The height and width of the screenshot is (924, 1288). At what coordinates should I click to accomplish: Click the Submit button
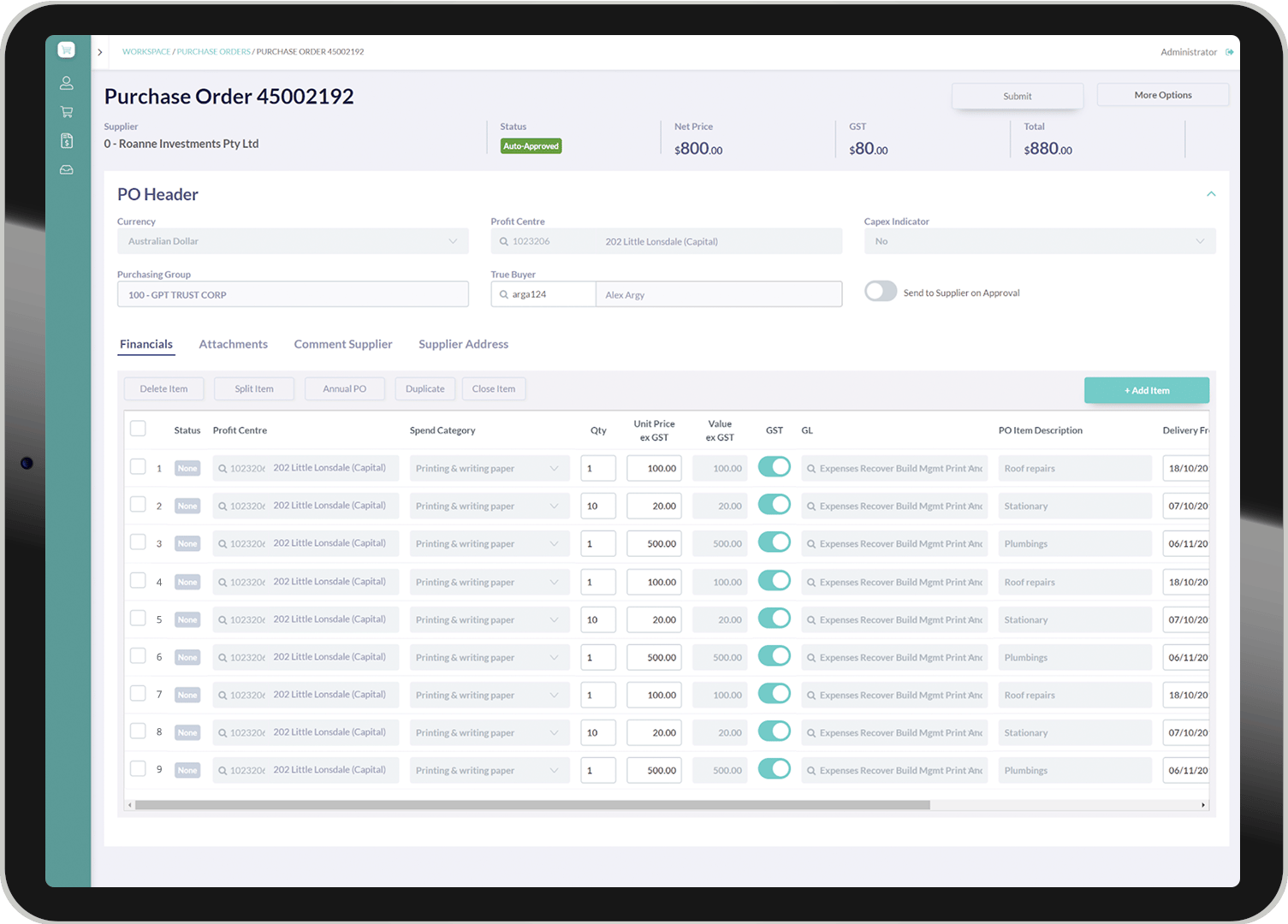(1018, 96)
